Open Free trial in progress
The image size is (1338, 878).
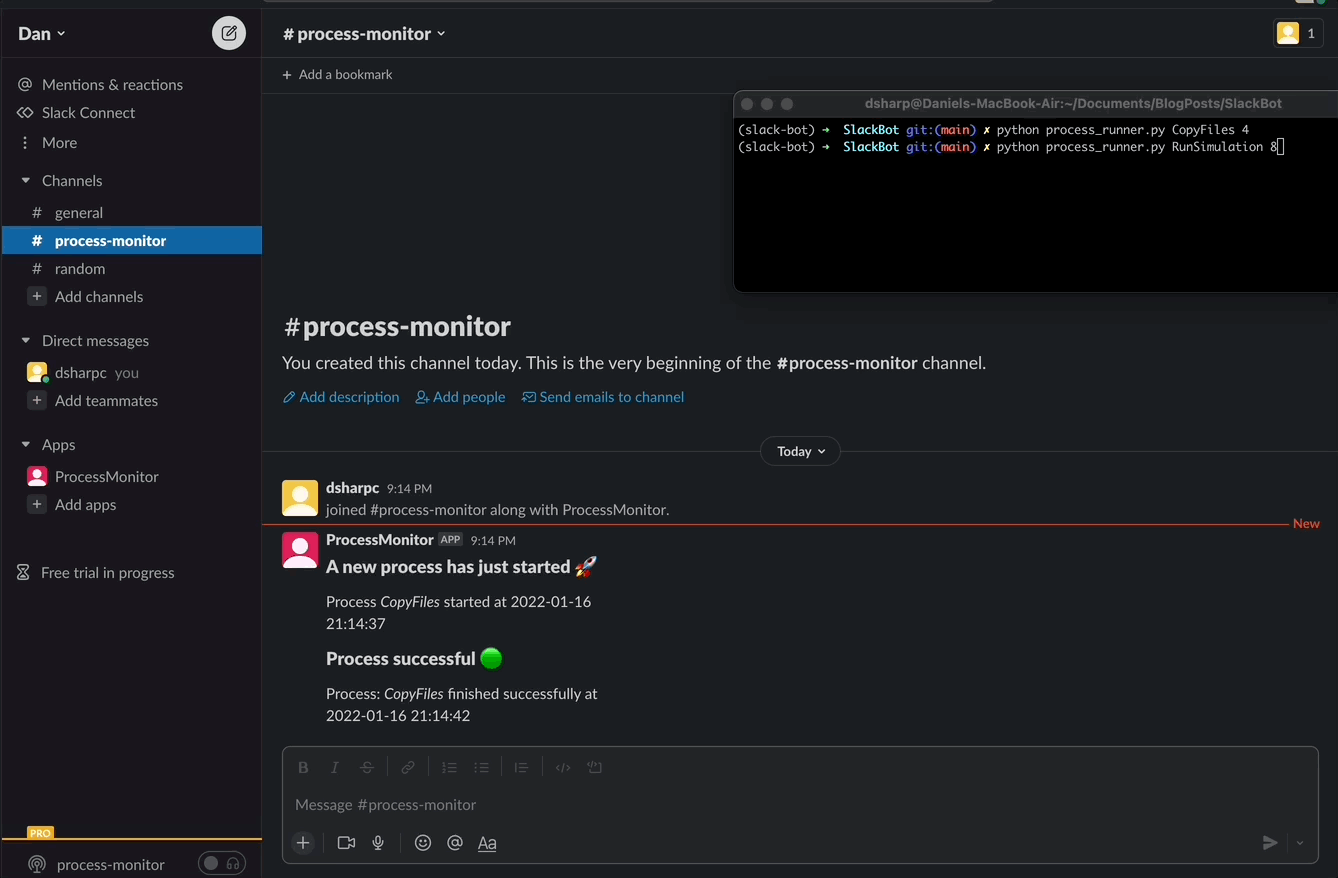pyautogui.click(x=107, y=573)
